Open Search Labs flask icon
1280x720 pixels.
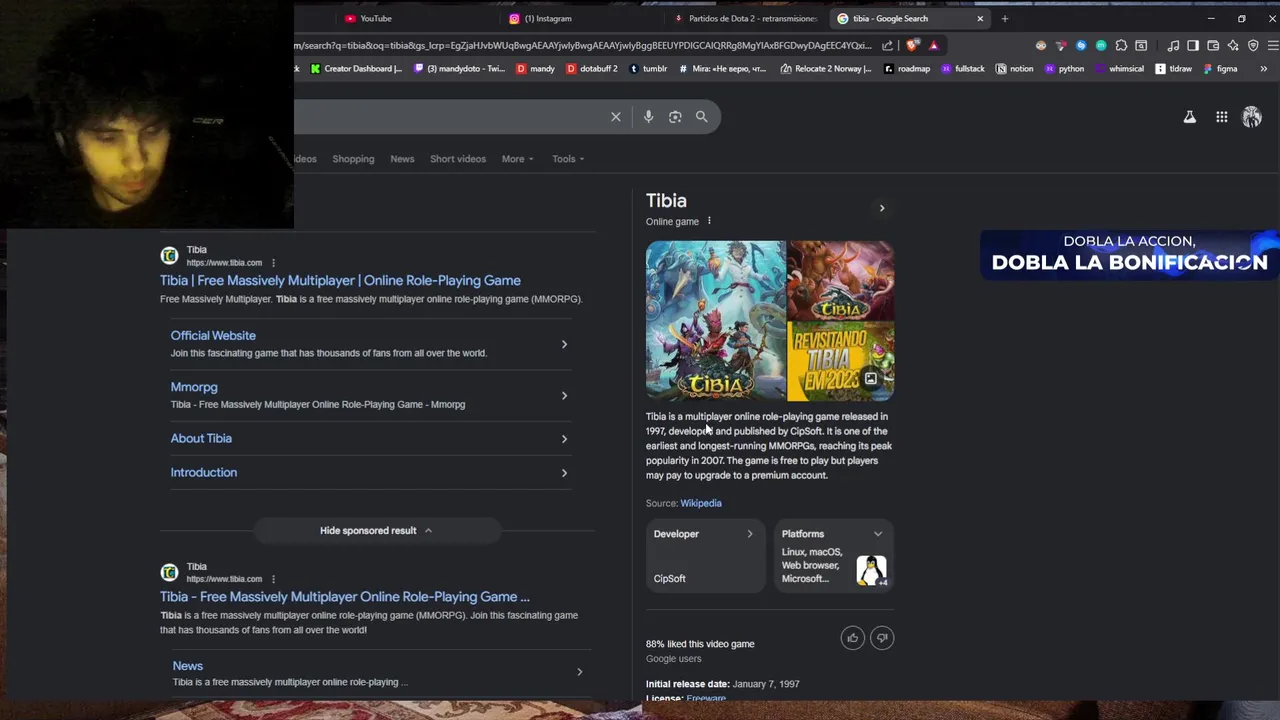[x=1190, y=117]
